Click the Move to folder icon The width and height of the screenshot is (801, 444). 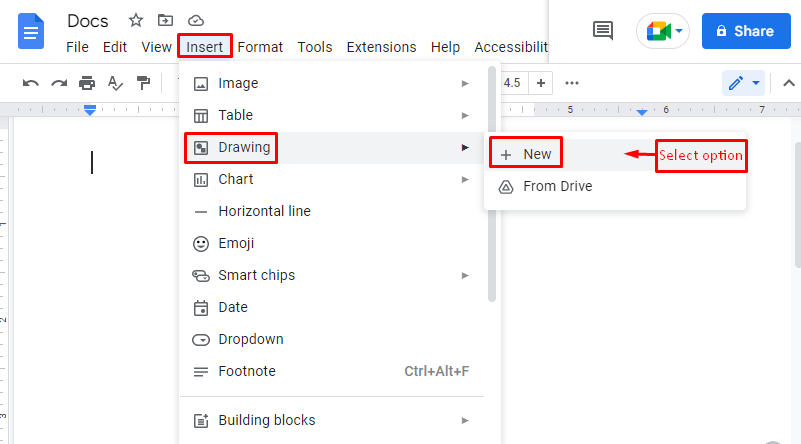(x=165, y=20)
